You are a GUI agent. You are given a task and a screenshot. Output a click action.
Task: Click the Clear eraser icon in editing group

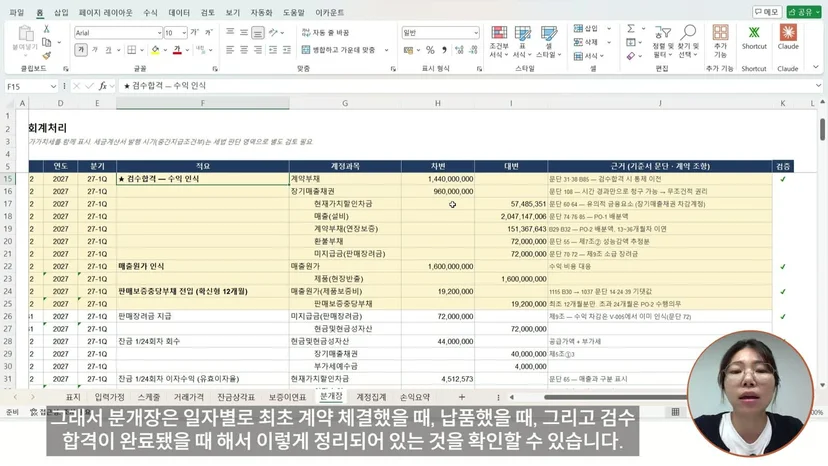pos(631,55)
